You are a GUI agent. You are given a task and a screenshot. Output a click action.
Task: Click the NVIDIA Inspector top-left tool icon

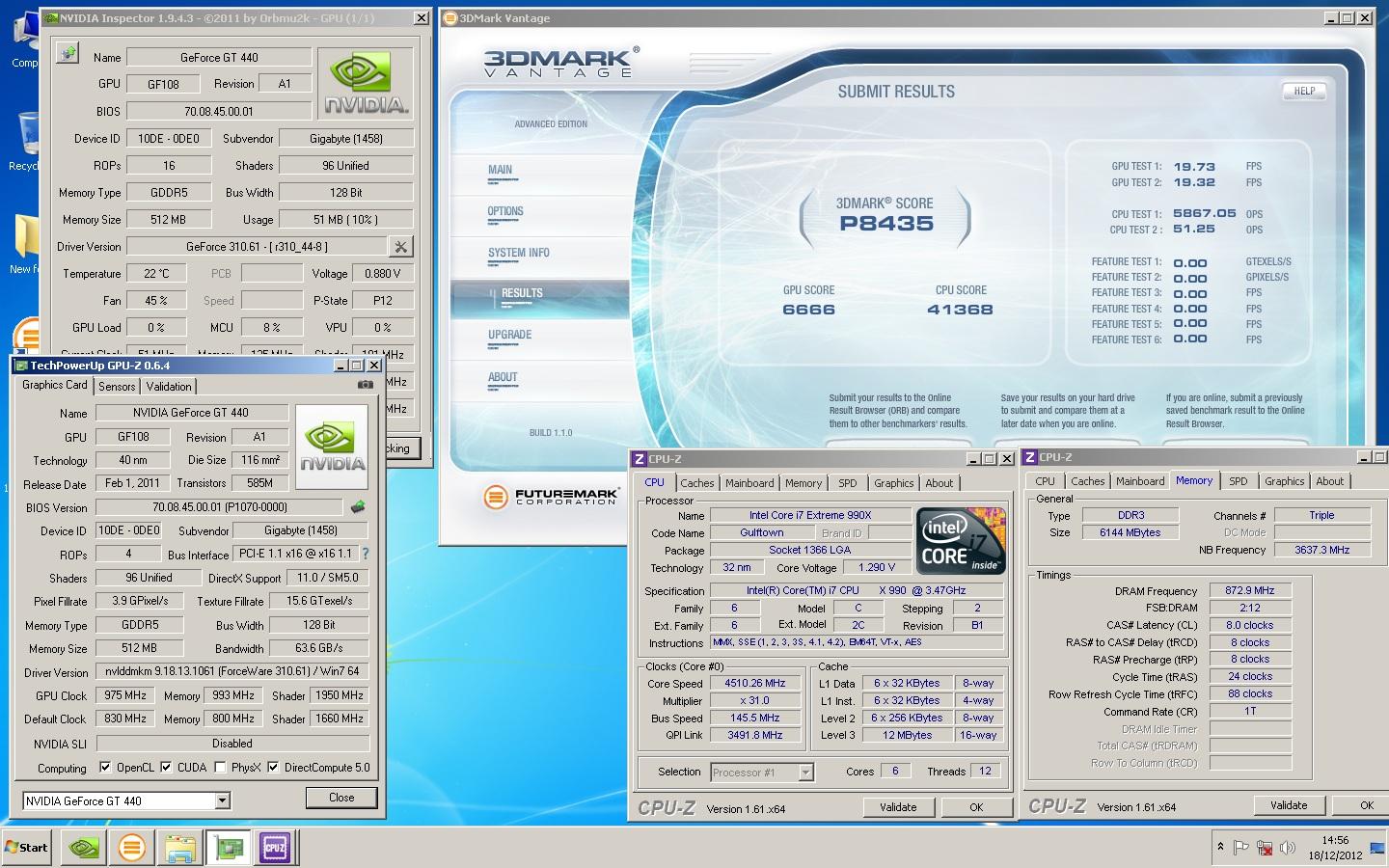(x=68, y=54)
